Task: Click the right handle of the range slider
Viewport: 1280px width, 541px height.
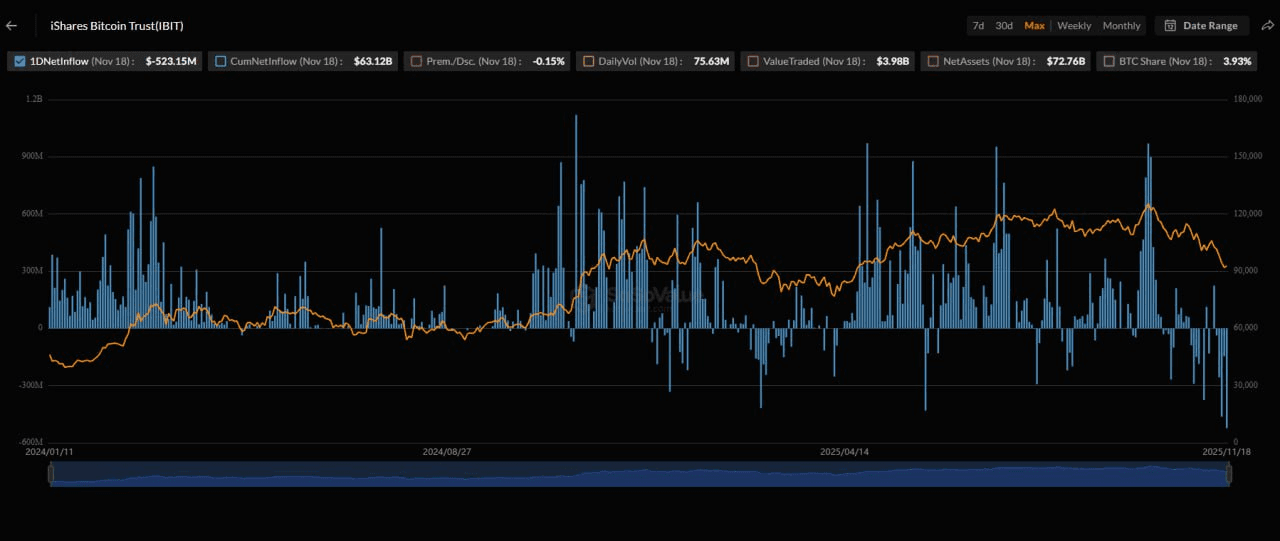Action: pos(1229,475)
